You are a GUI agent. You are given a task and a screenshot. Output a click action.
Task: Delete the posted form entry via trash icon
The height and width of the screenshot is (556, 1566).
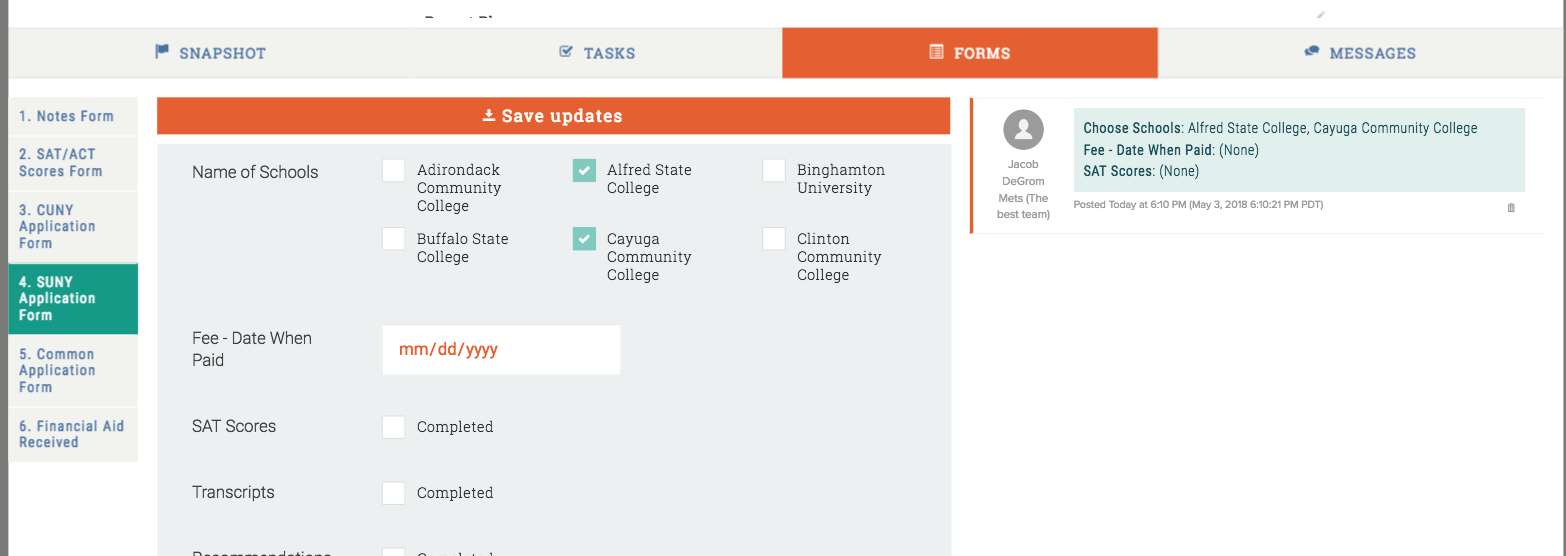(1510, 208)
